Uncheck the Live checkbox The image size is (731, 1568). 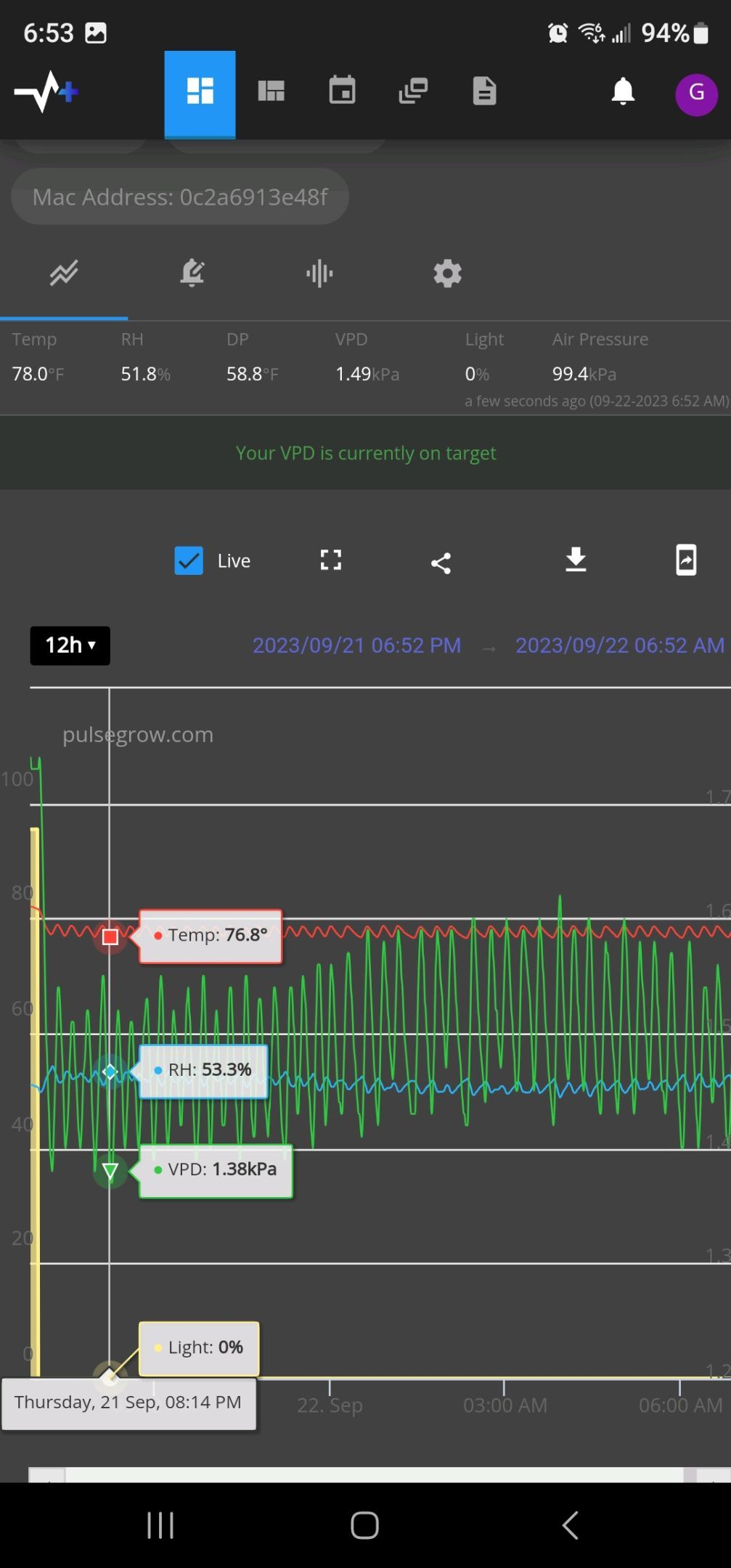[x=189, y=560]
